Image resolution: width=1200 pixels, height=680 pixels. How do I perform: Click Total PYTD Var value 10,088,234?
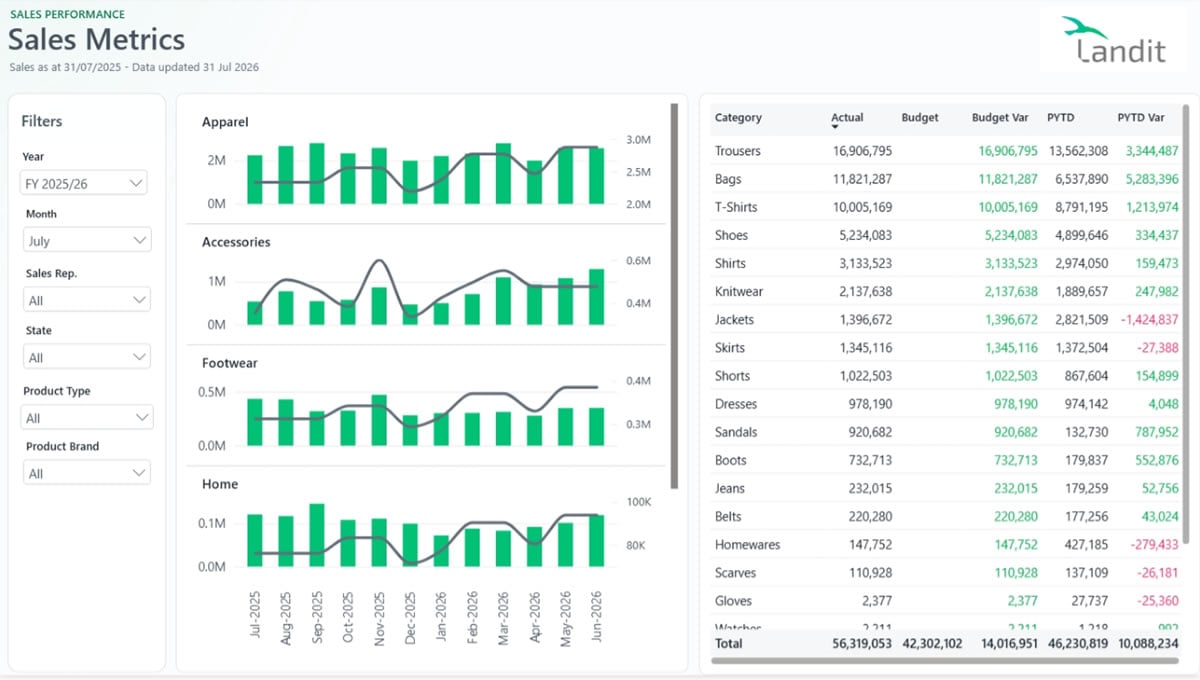point(1148,644)
